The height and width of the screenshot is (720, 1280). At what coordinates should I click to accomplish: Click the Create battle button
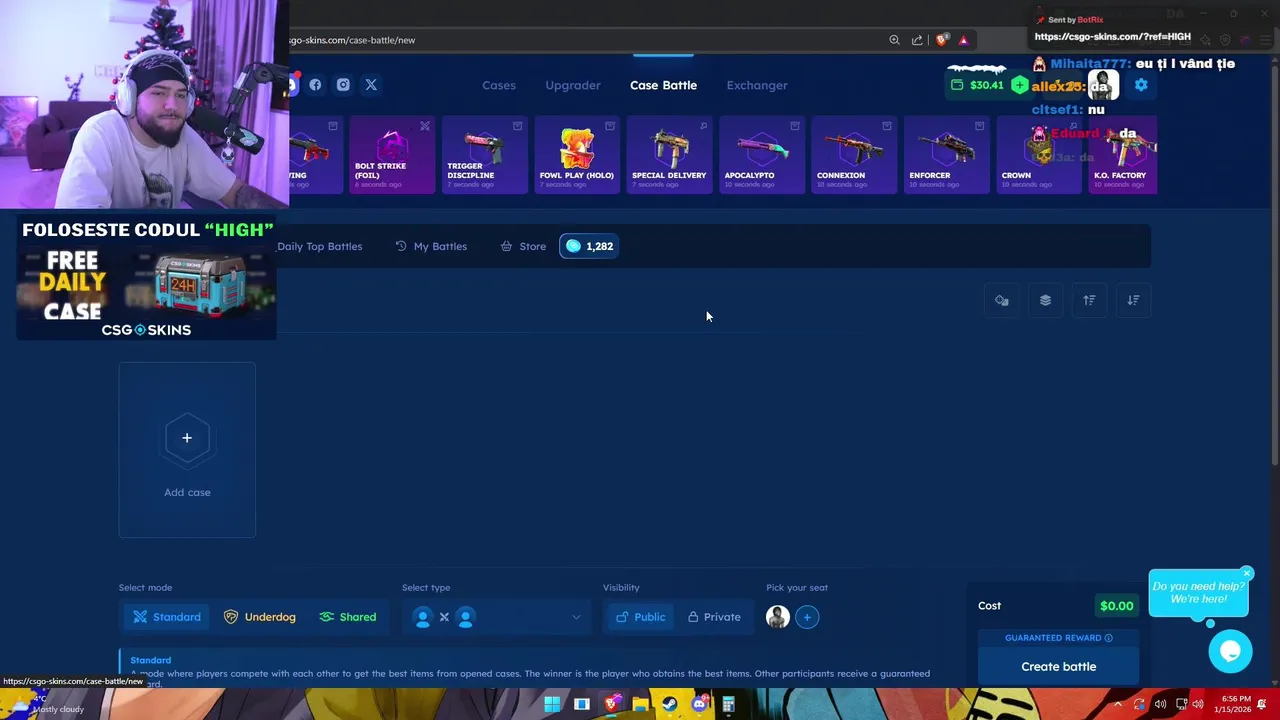pyautogui.click(x=1058, y=666)
